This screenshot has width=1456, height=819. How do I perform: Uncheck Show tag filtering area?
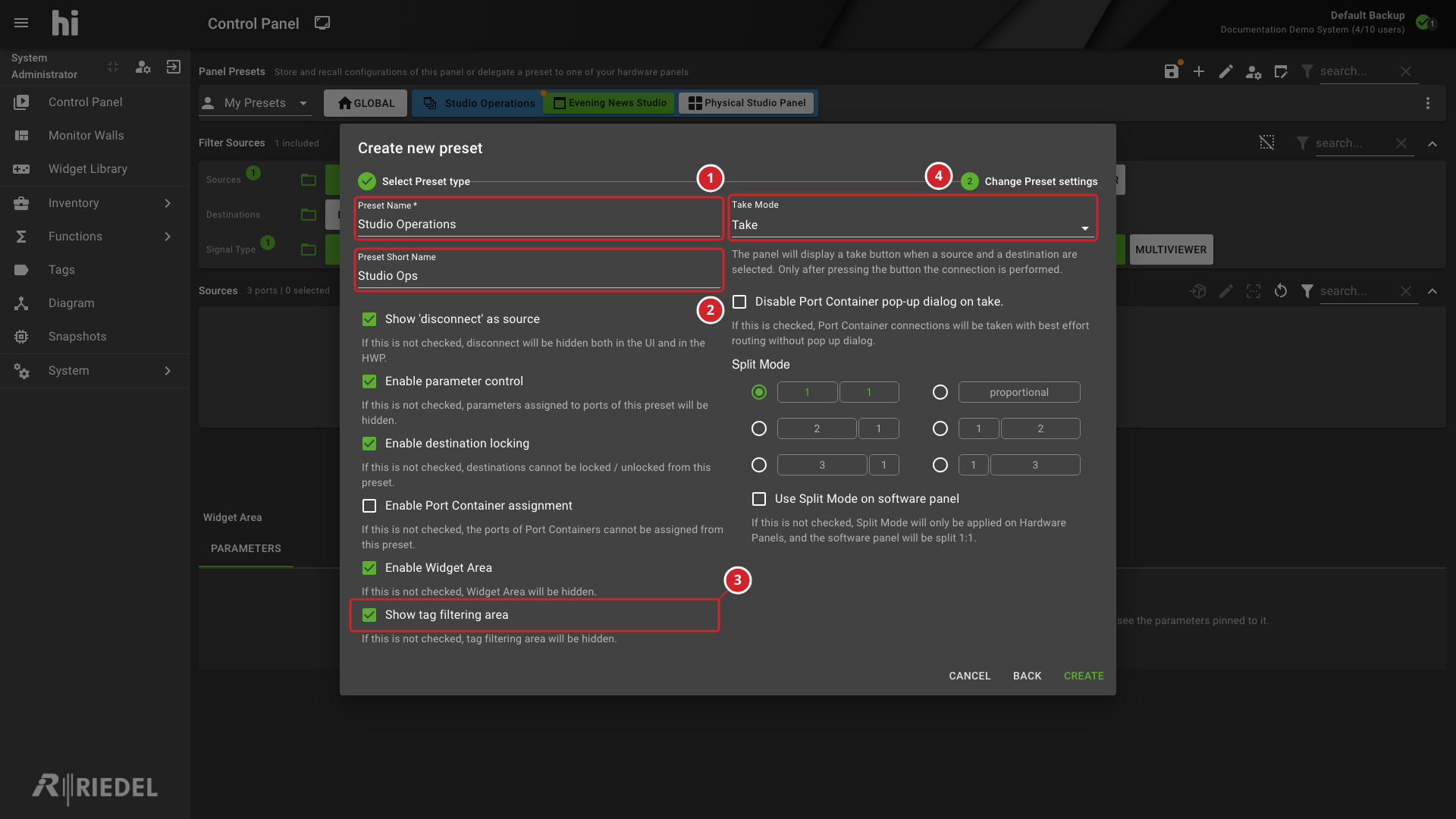click(369, 615)
